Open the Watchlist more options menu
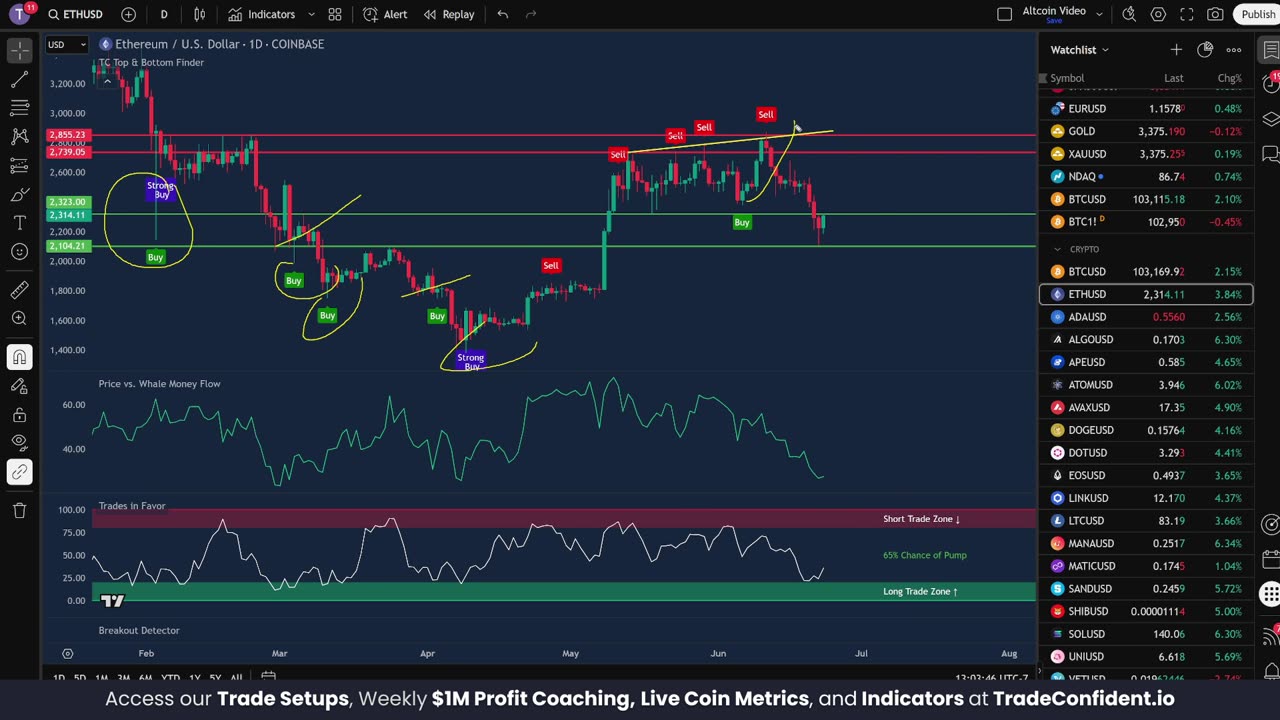This screenshot has width=1280, height=720. pyautogui.click(x=1234, y=50)
